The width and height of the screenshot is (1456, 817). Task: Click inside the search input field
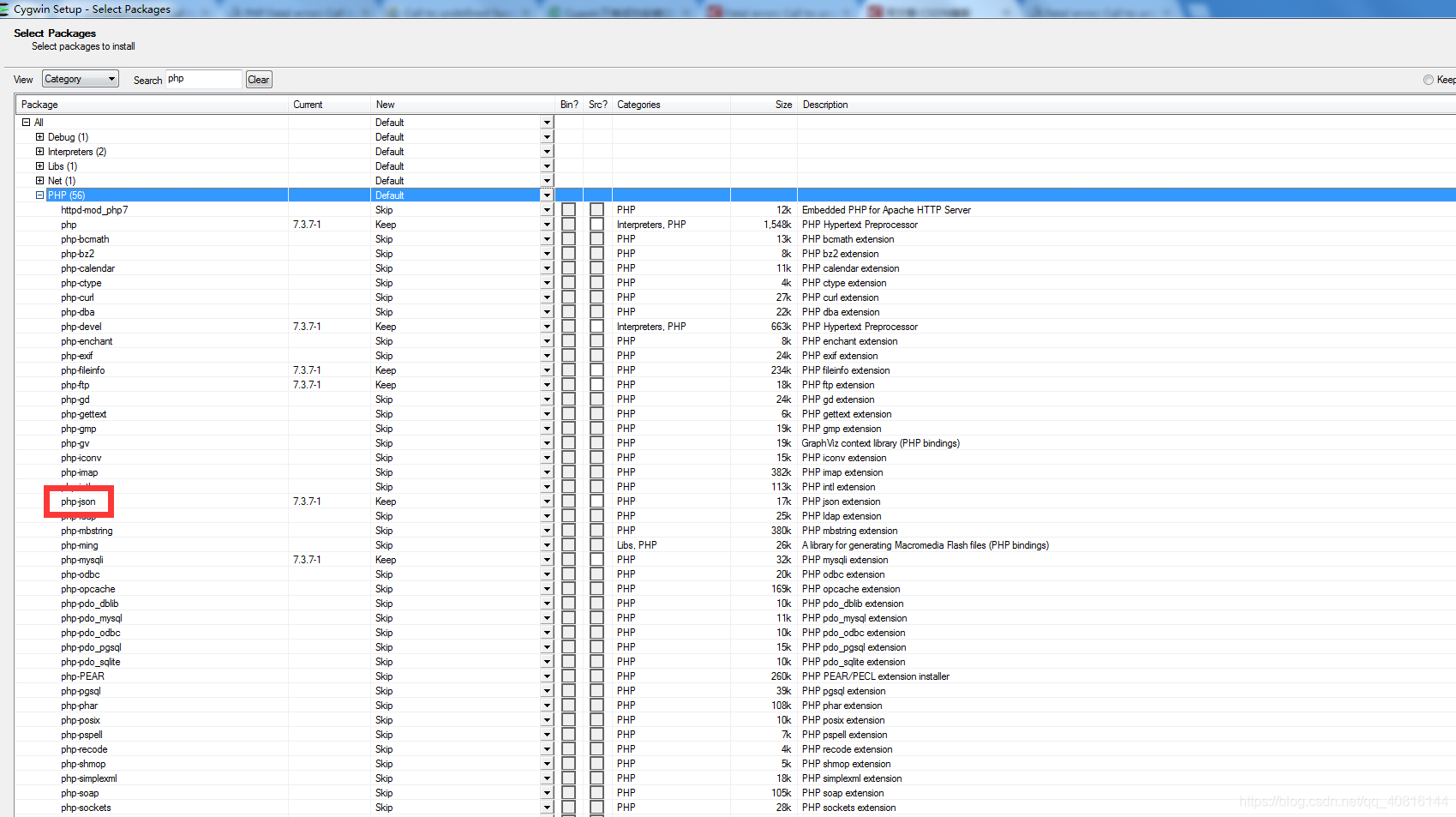point(203,78)
